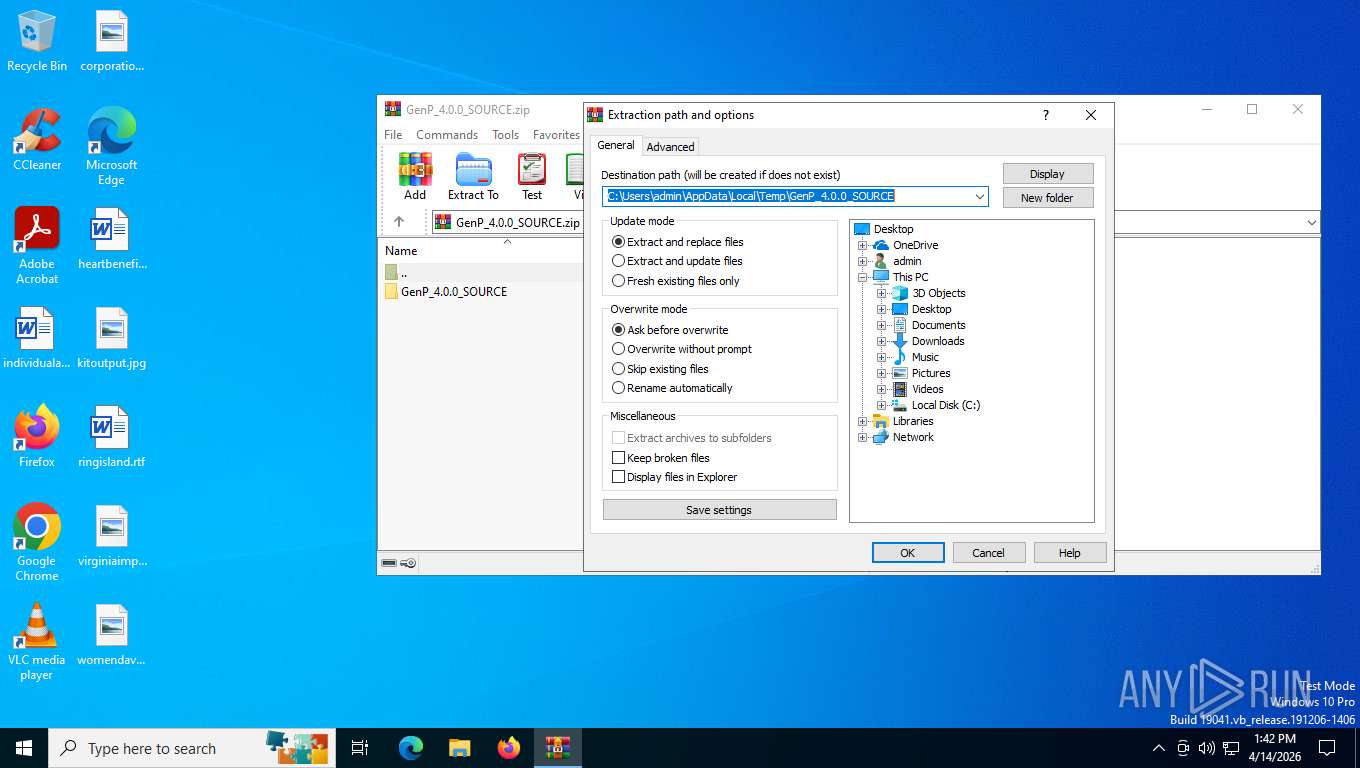Show hidden system tray icons
The height and width of the screenshot is (768, 1360).
[1159, 748]
